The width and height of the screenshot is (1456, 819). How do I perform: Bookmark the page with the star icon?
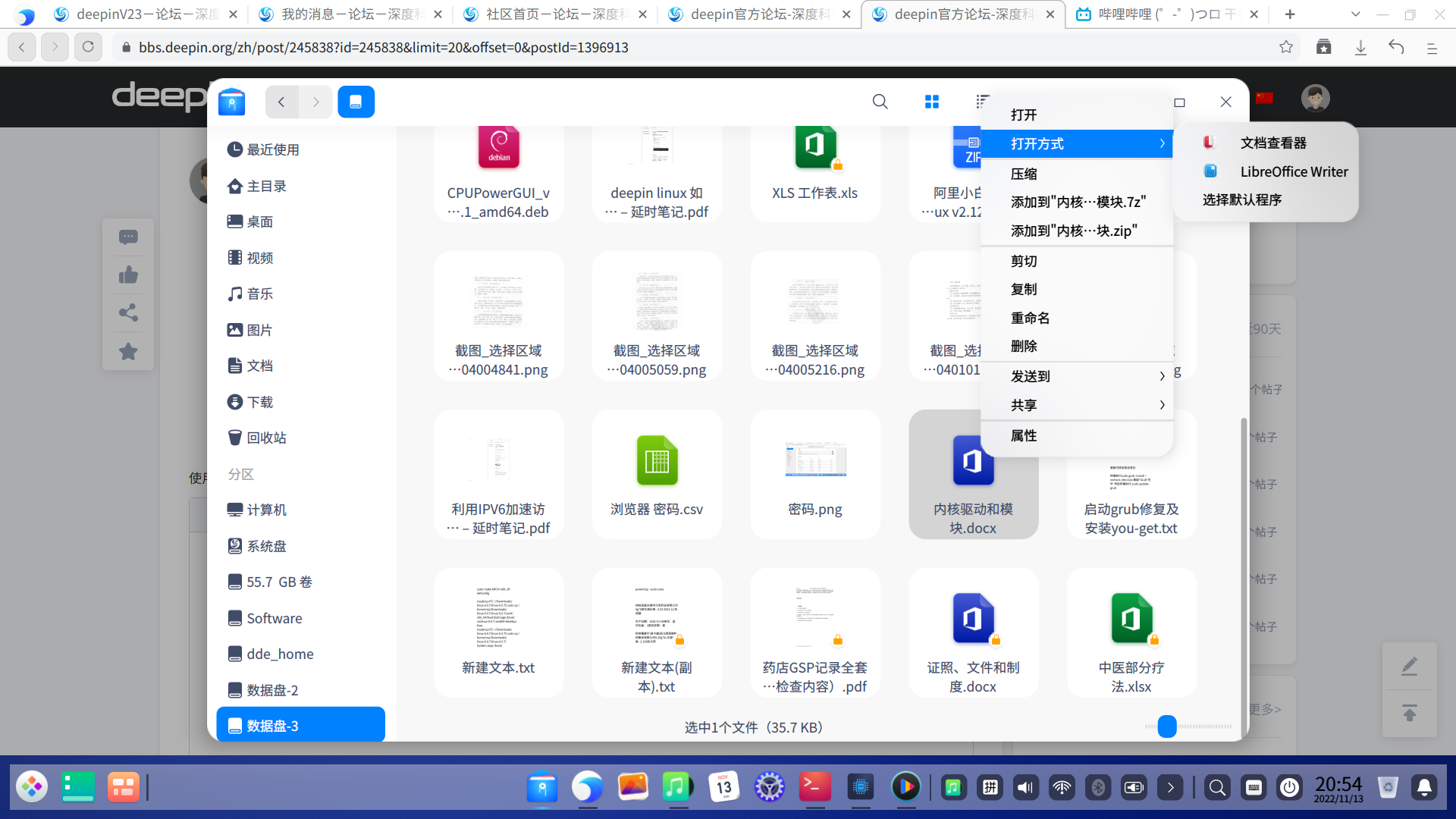pos(1286,47)
